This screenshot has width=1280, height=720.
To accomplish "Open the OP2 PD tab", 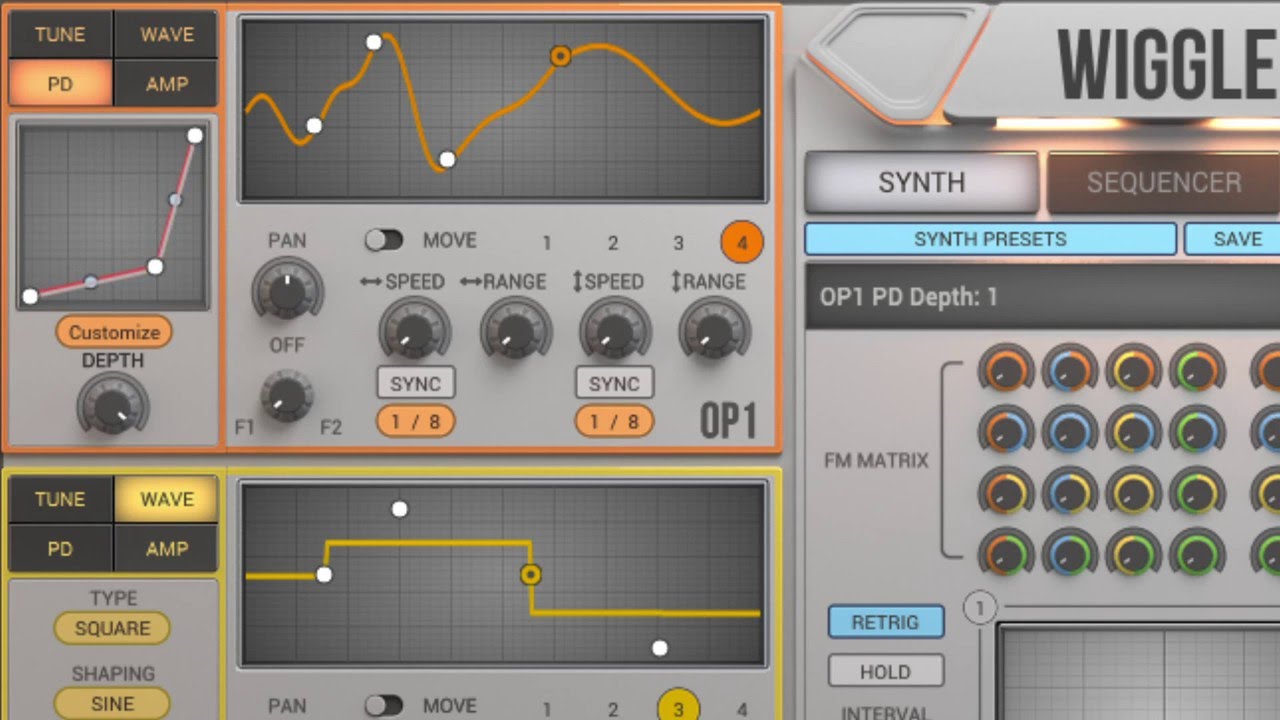I will coord(60,548).
